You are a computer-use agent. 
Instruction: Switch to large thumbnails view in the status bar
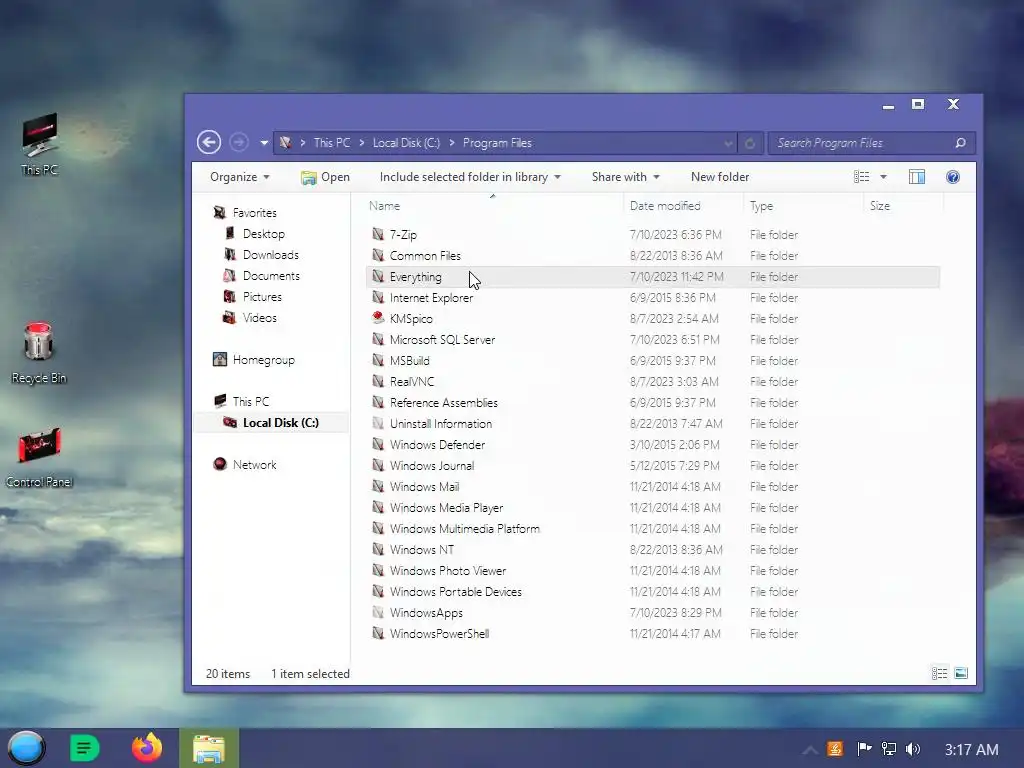[961, 673]
